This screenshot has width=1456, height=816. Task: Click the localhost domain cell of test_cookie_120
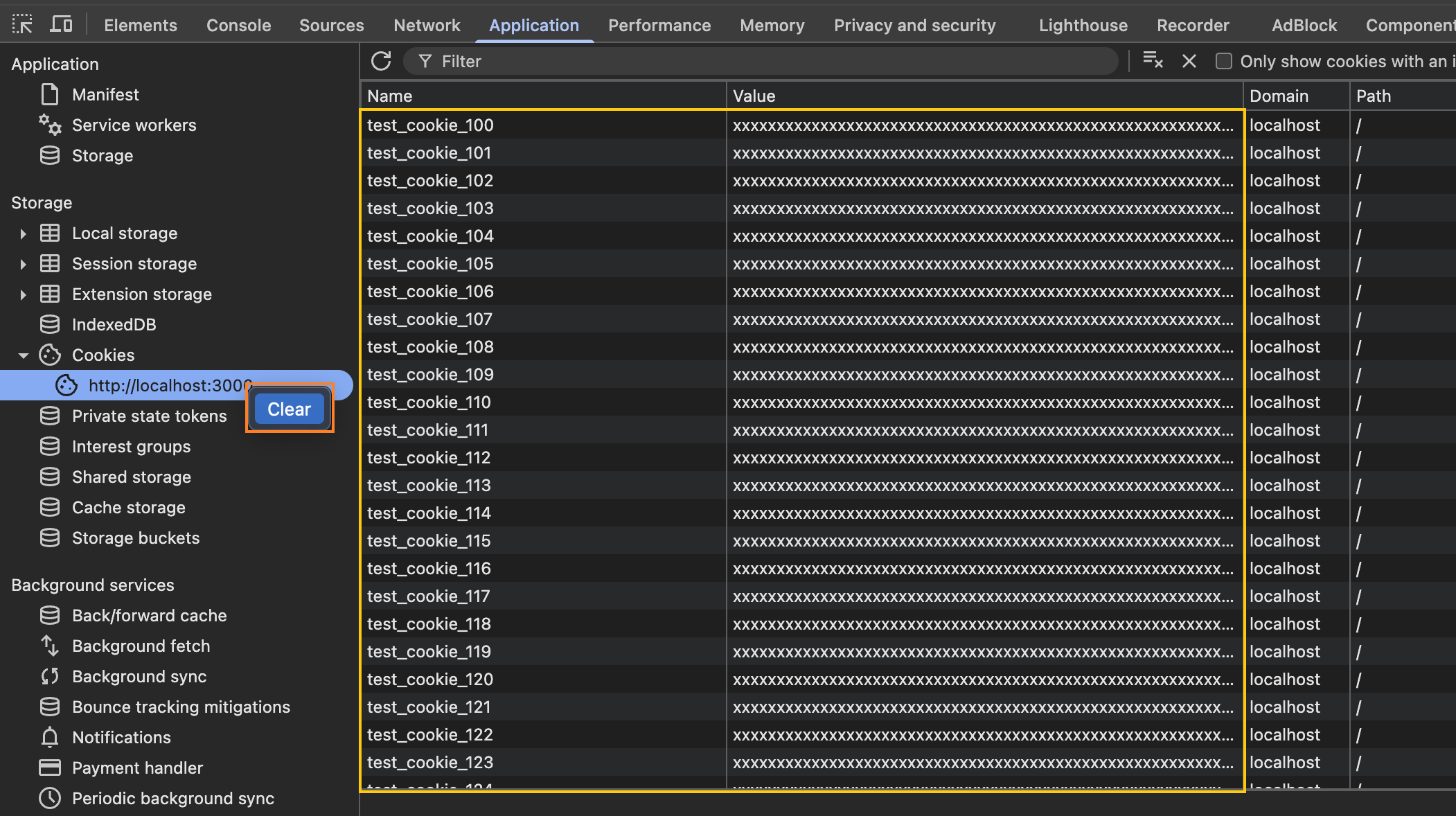coord(1296,679)
